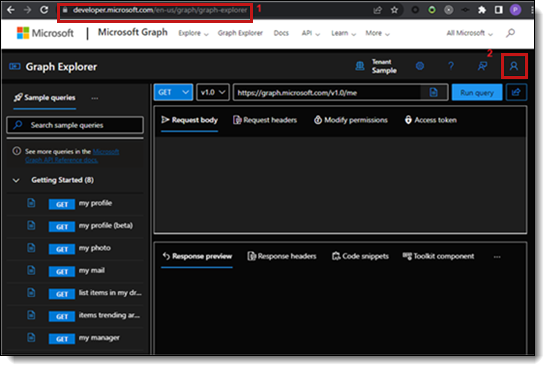Click the Graph Explorer logo icon
550x371 pixels.
[15, 66]
